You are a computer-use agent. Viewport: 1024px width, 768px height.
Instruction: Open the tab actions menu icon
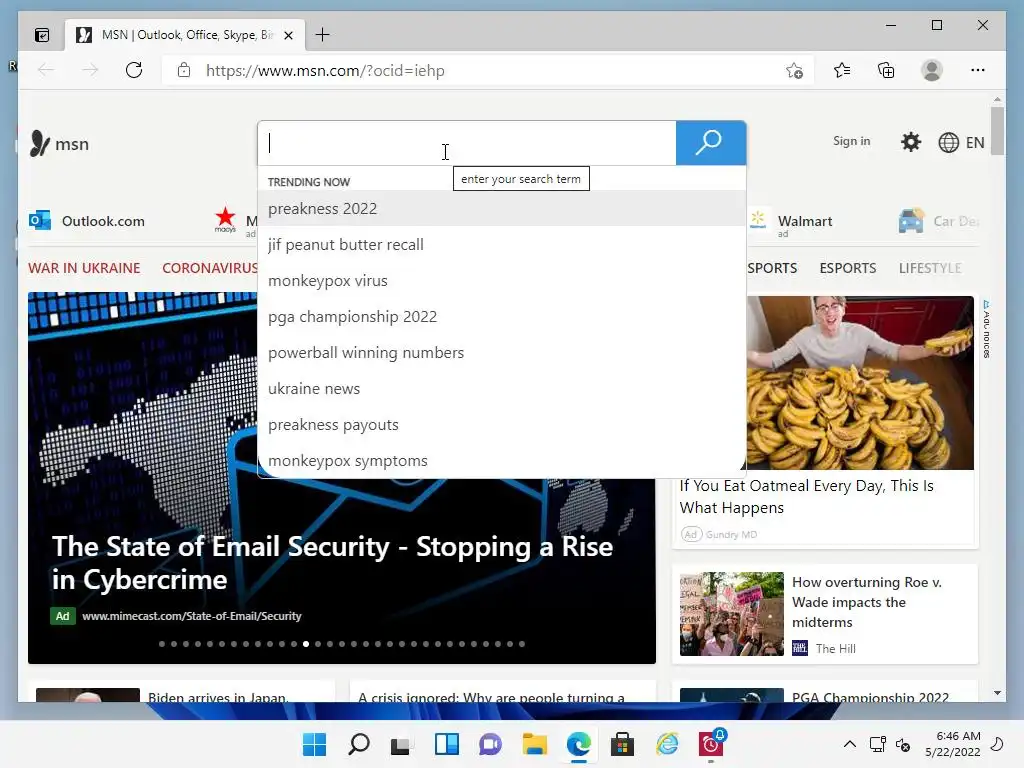tap(42, 35)
